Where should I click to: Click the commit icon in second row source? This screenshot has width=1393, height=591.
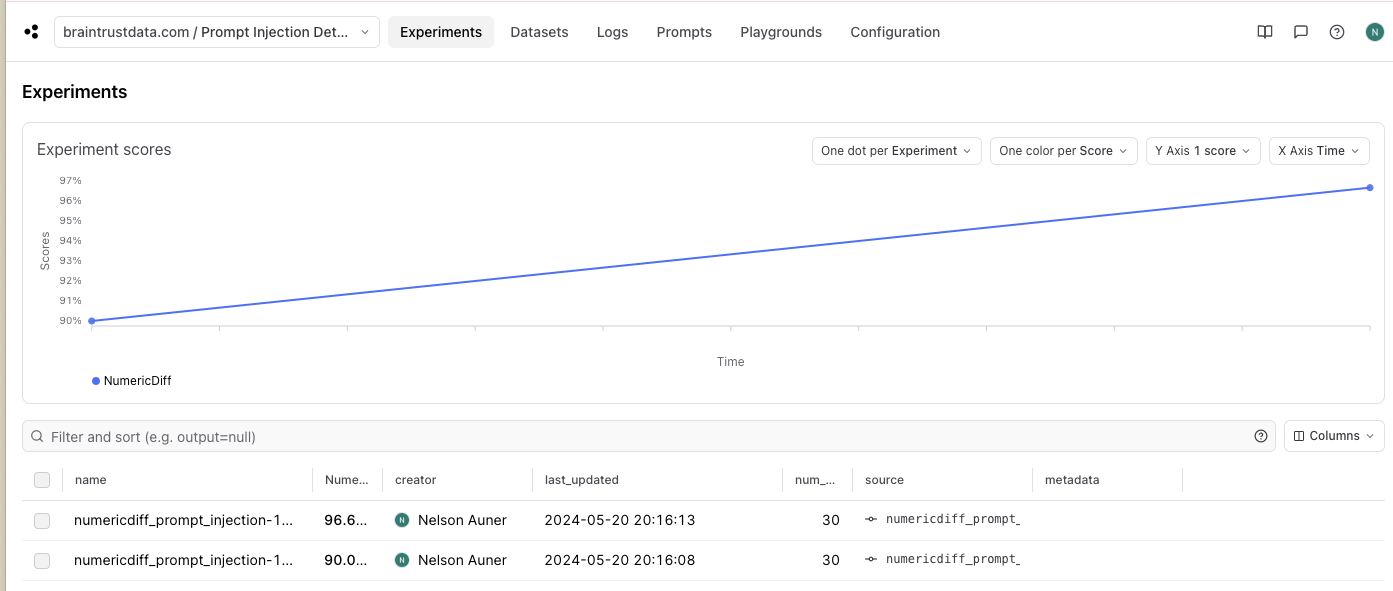point(871,560)
